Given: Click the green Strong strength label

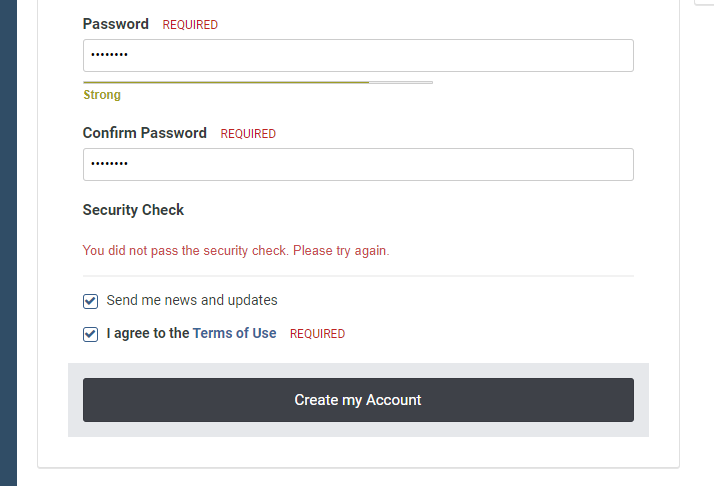Looking at the screenshot, I should click(x=102, y=95).
